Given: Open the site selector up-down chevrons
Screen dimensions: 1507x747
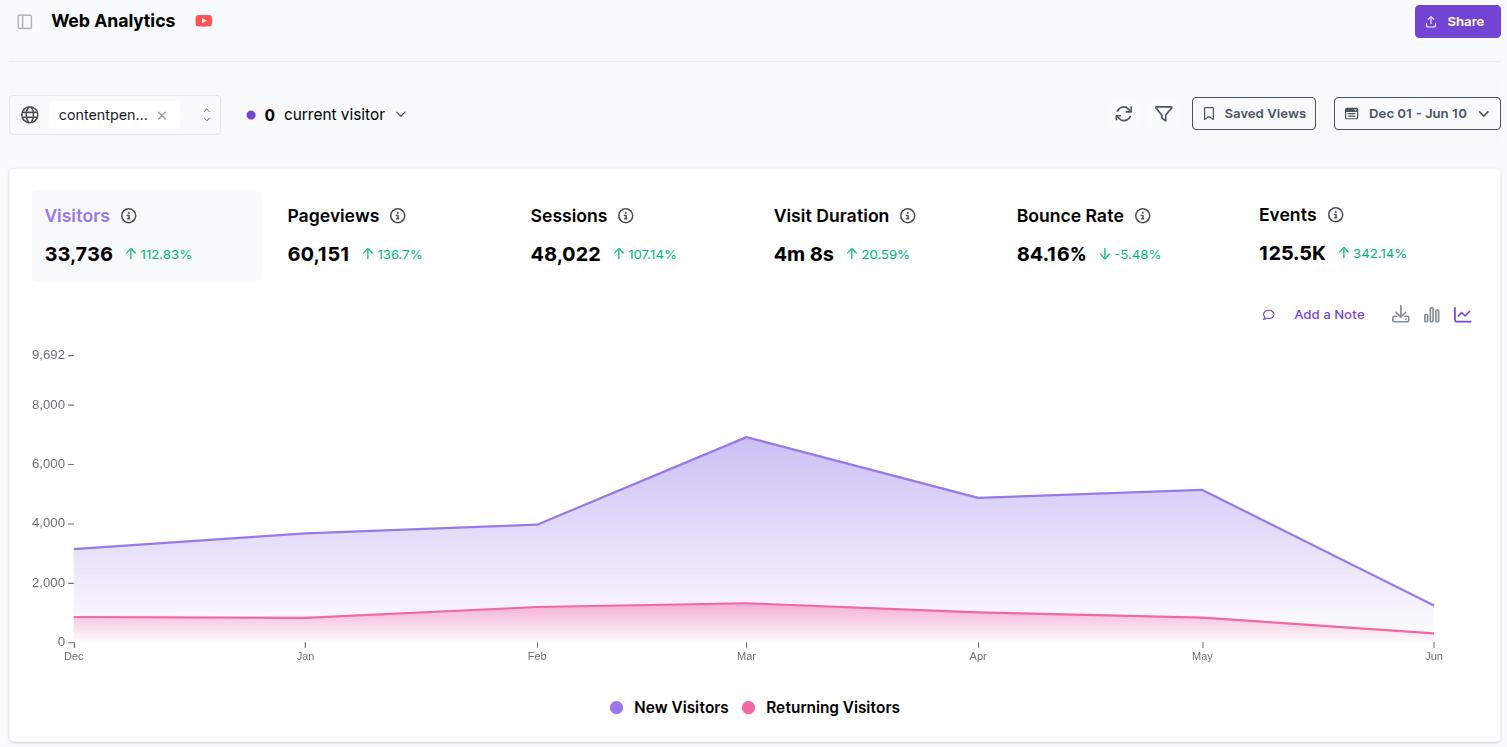Looking at the screenshot, I should [206, 115].
